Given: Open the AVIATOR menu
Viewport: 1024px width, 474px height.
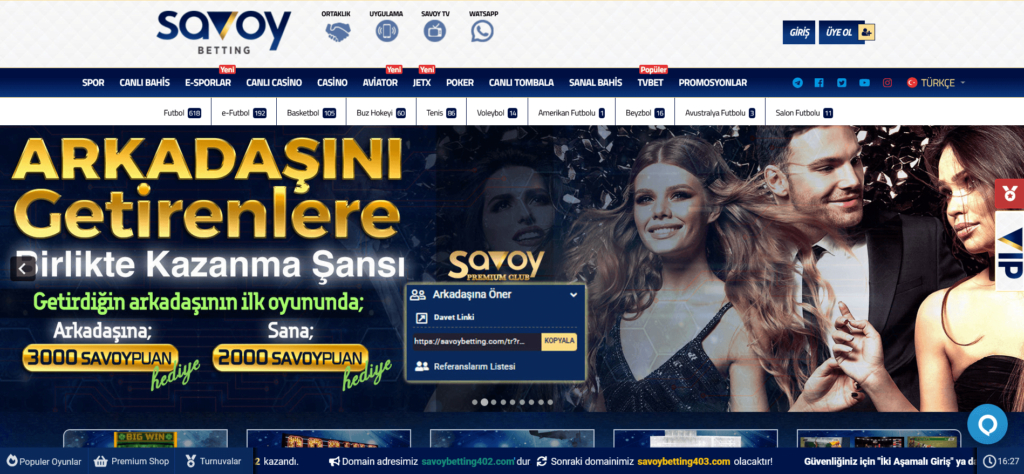Looking at the screenshot, I should tap(380, 83).
